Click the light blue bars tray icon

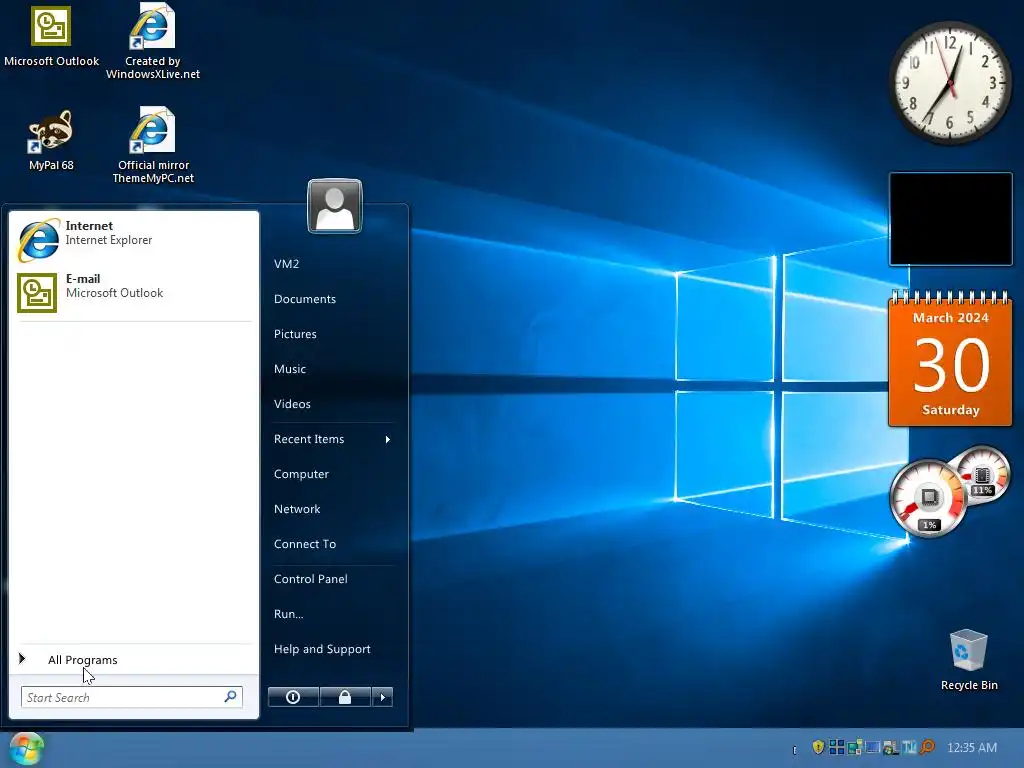909,747
